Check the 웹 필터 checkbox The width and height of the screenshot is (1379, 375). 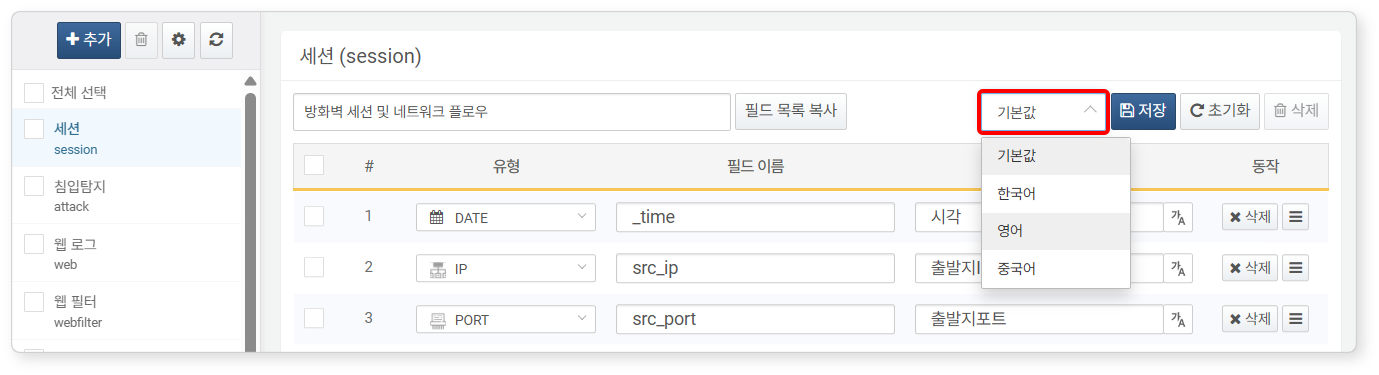(34, 301)
